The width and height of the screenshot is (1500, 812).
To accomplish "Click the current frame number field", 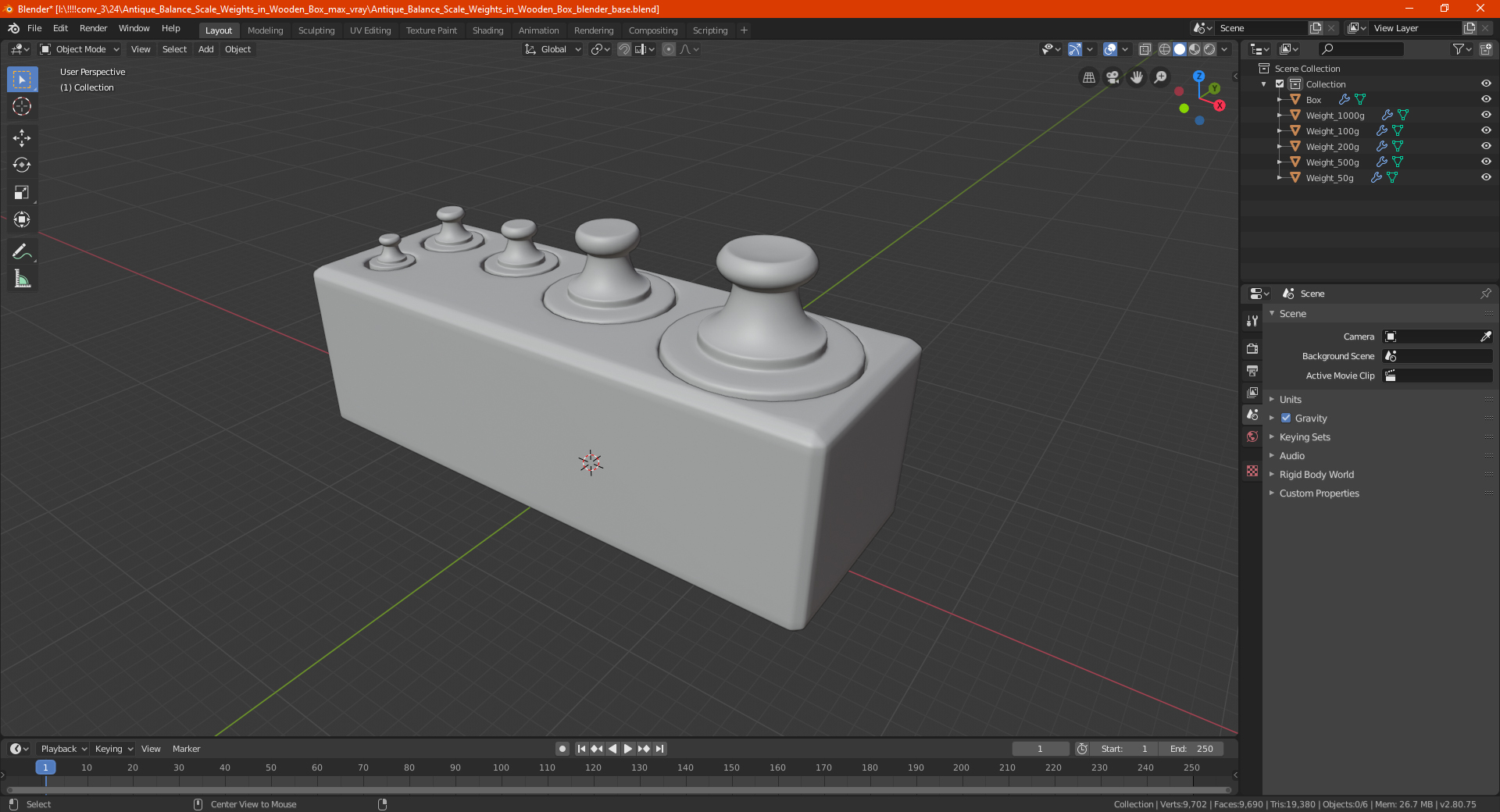I will point(1041,749).
